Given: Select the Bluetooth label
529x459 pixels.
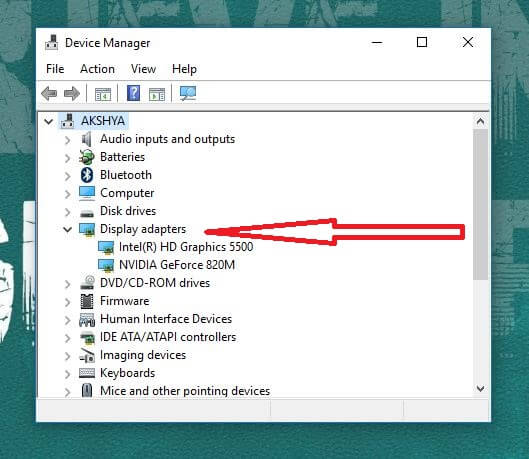Looking at the screenshot, I should 126,175.
